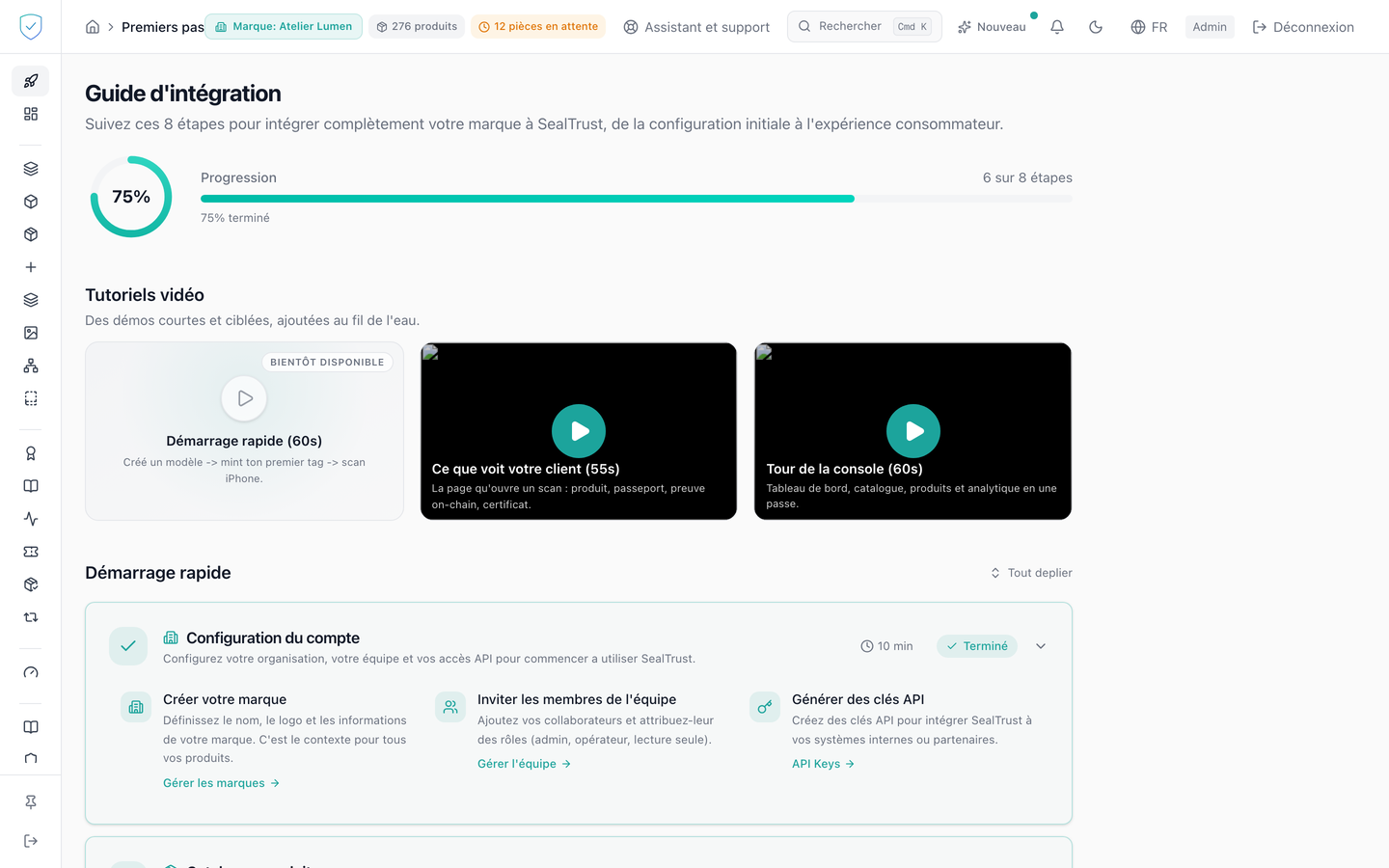This screenshot has height=868, width=1389.
Task: Open the rocket onboarding icon in sidebar
Action: pyautogui.click(x=31, y=81)
